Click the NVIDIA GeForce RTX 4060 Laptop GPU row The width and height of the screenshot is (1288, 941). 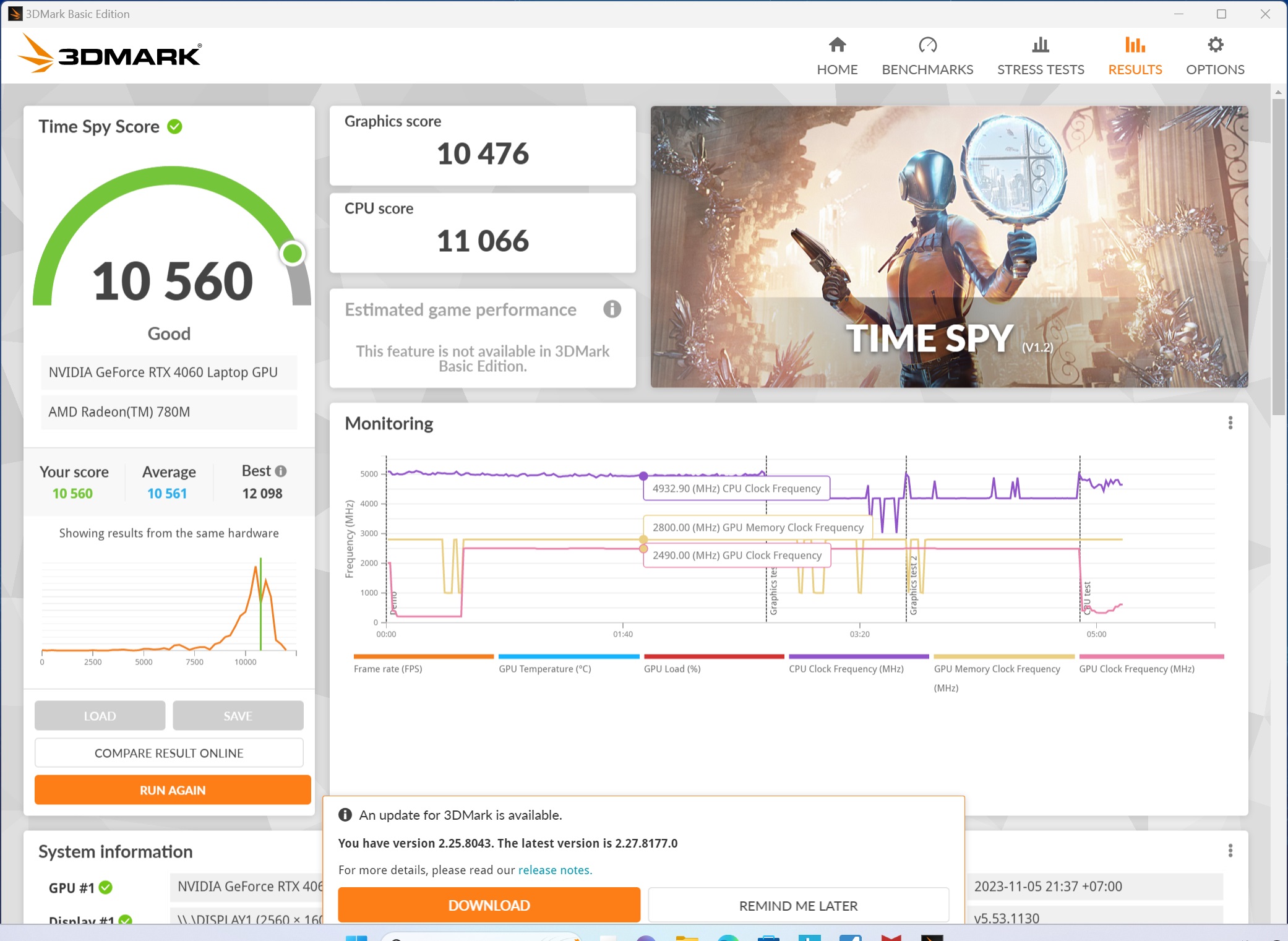point(169,372)
